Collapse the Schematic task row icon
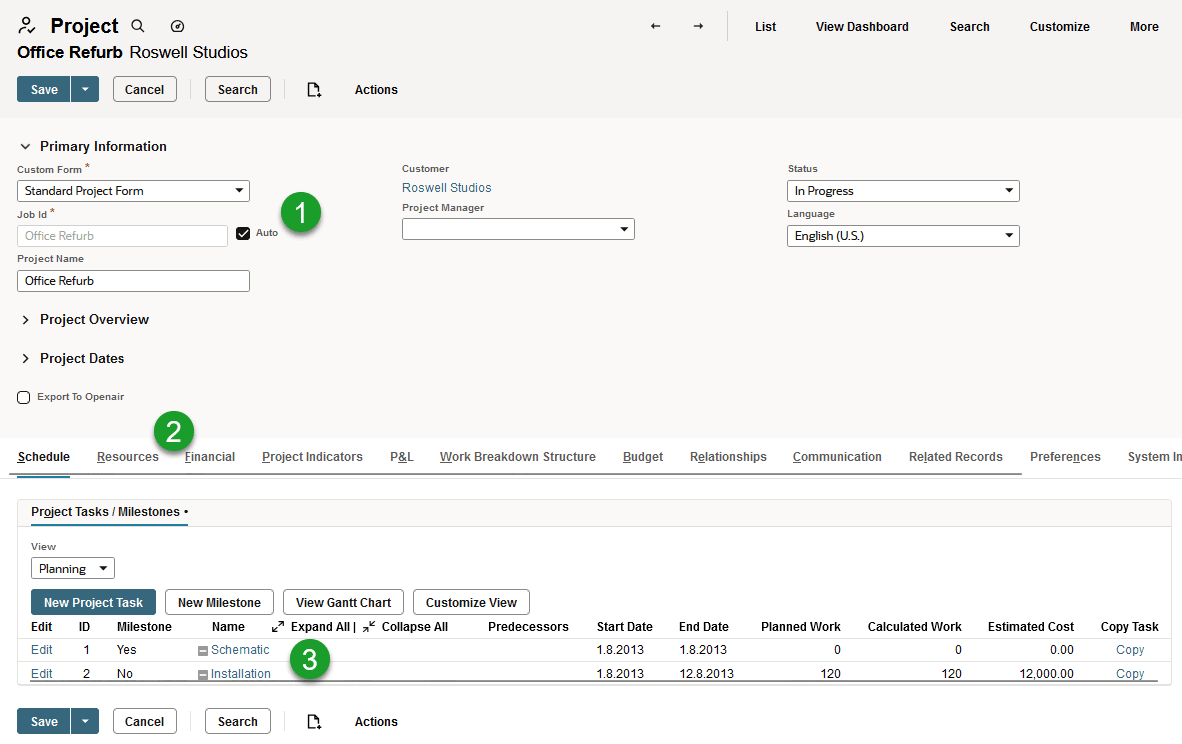1182x744 pixels. coord(203,651)
